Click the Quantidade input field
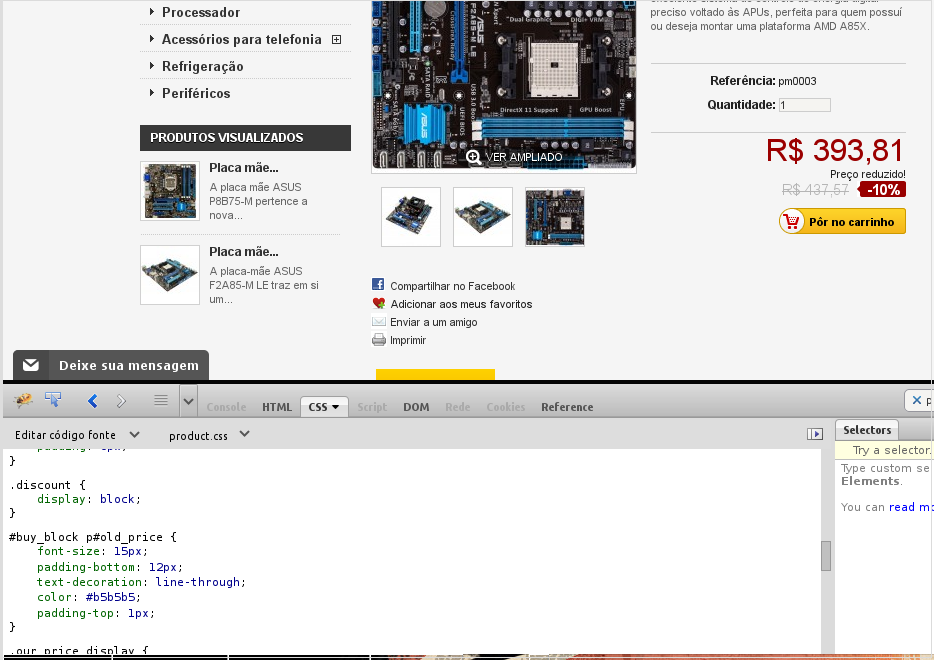Viewport: 934px width, 660px height. [805, 105]
